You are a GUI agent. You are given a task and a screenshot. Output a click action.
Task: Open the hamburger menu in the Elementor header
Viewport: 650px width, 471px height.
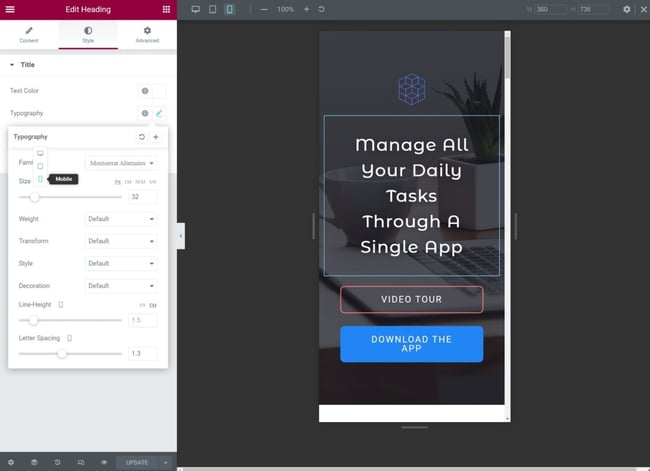tap(11, 9)
